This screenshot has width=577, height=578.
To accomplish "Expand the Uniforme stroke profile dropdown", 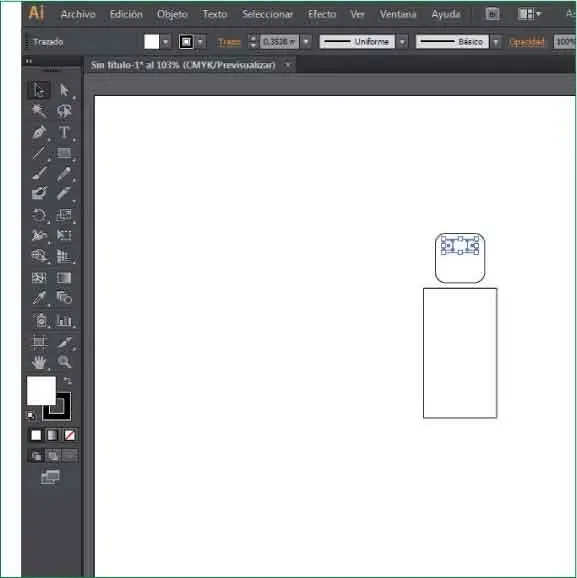I will coord(403,42).
